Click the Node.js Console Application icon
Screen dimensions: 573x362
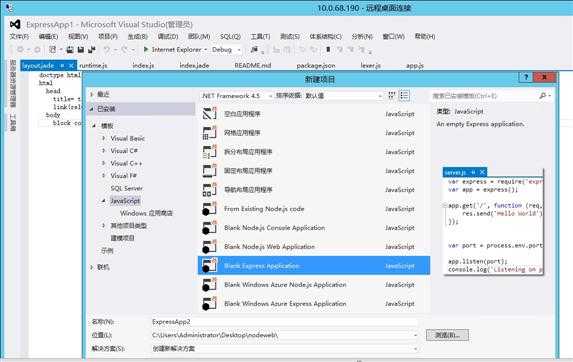[210, 228]
